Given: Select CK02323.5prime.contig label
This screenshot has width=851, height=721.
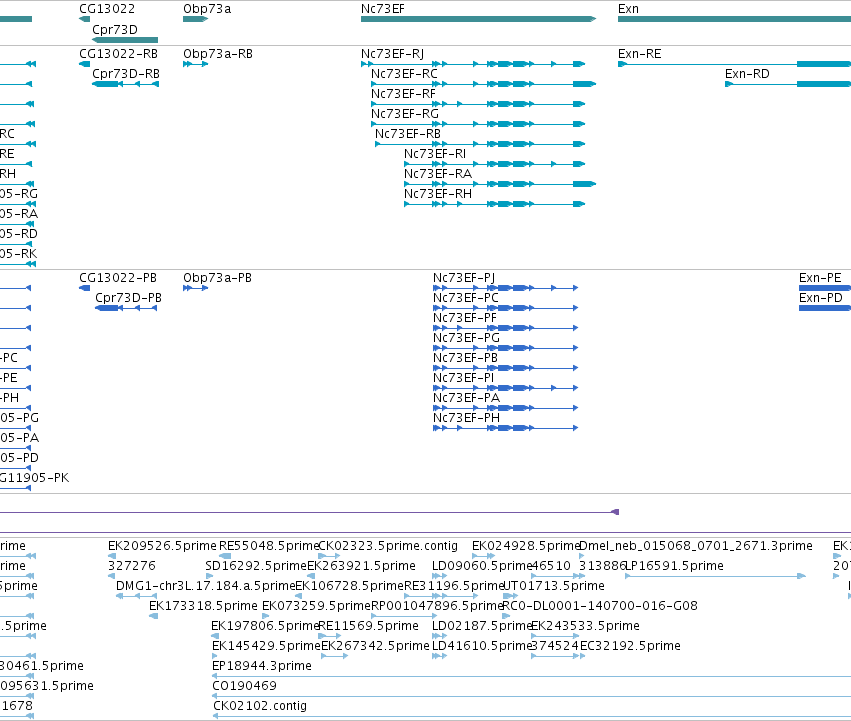Looking at the screenshot, I should pyautogui.click(x=388, y=546).
